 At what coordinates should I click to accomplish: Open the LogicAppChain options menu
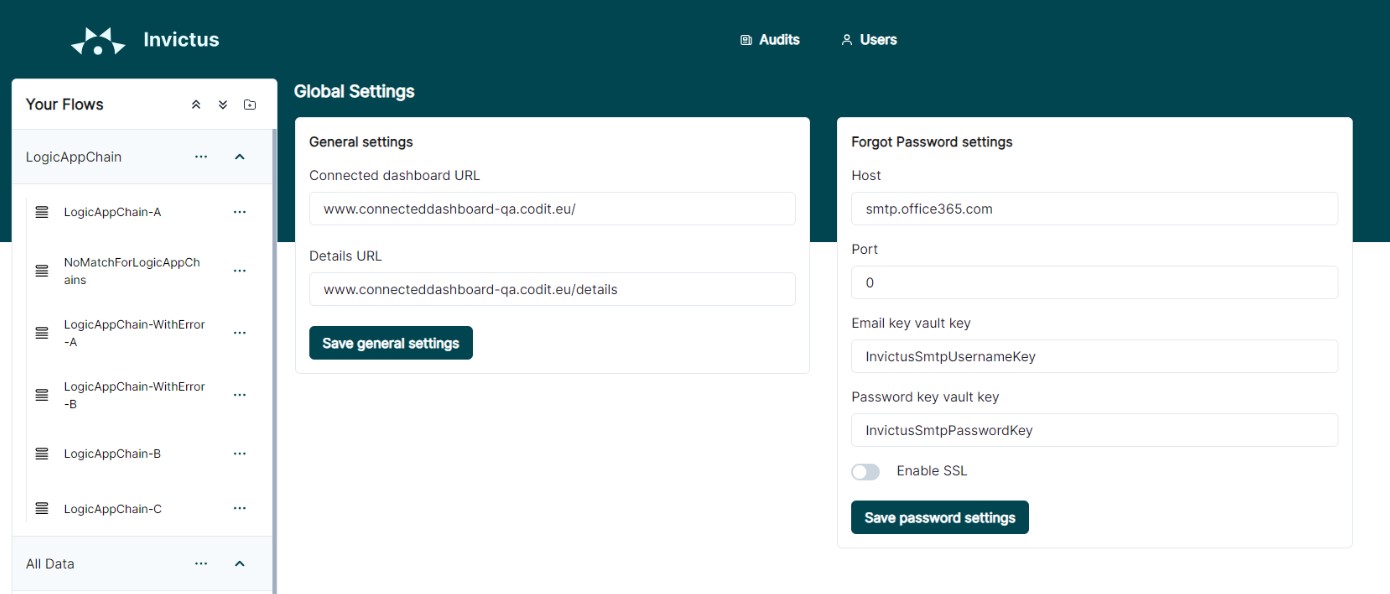[201, 156]
